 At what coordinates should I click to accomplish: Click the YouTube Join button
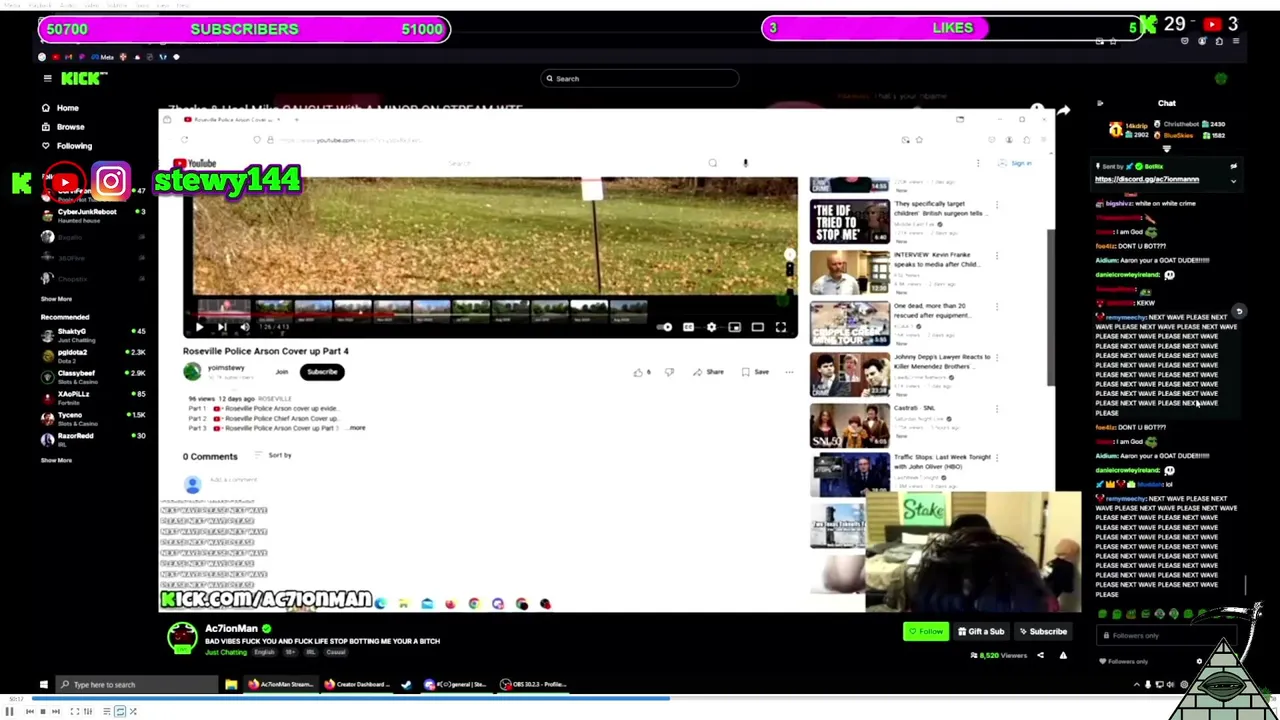pos(282,372)
